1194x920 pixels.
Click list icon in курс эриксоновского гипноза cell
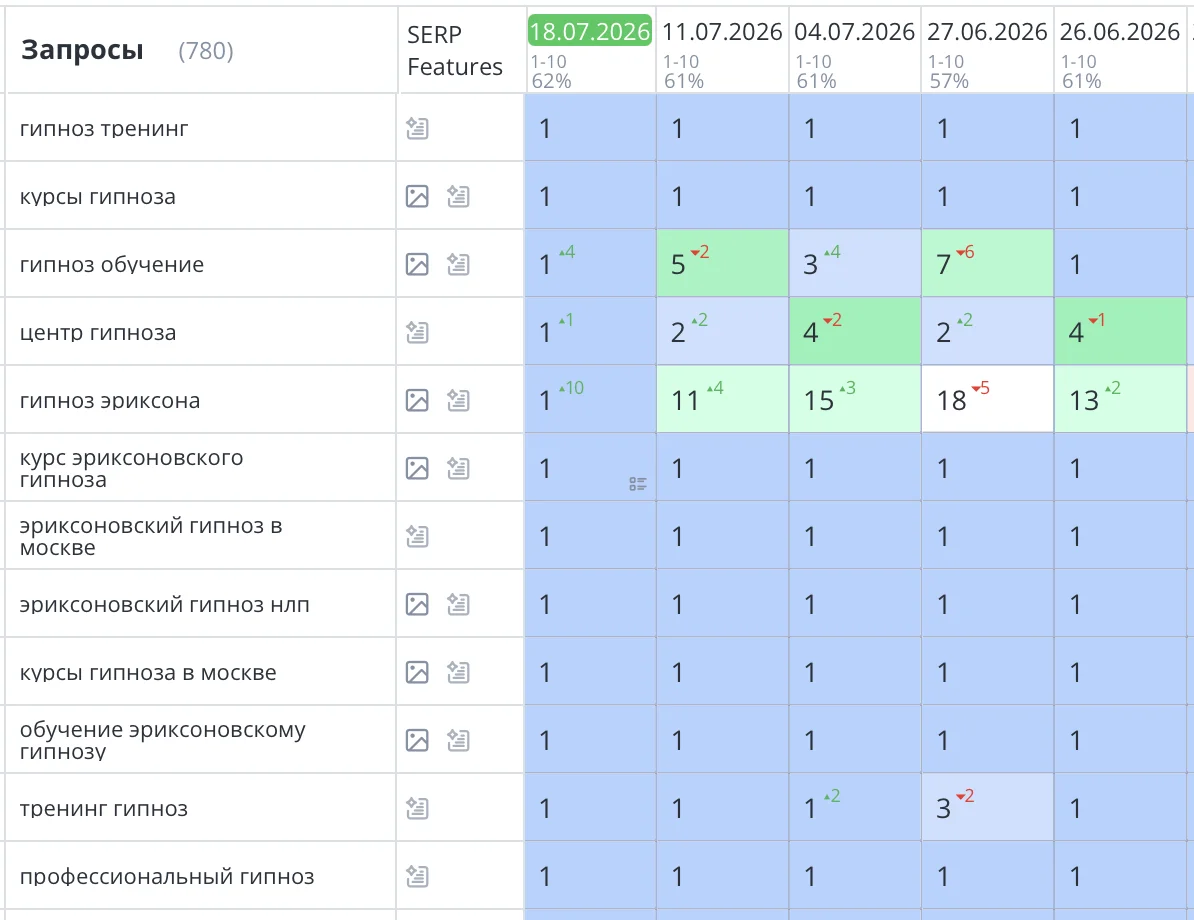638,484
